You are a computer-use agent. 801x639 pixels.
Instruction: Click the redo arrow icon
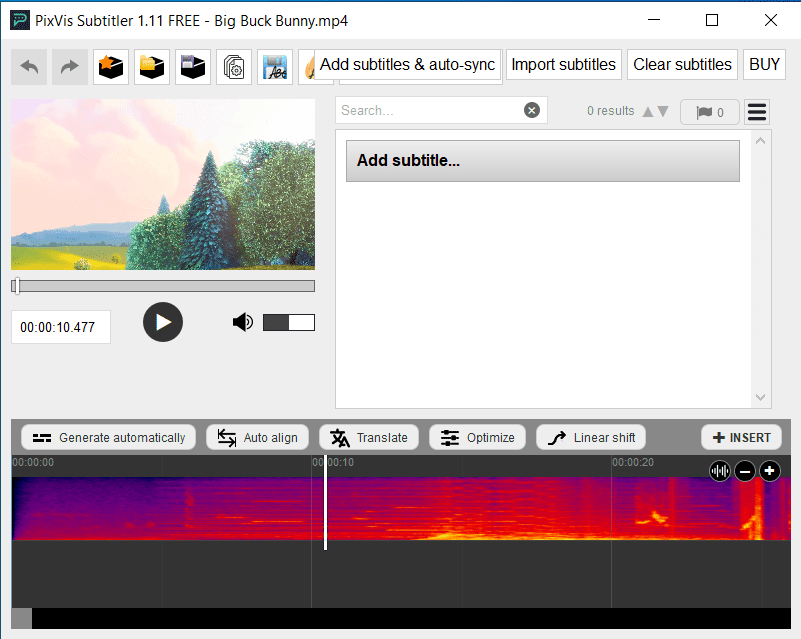[69, 67]
